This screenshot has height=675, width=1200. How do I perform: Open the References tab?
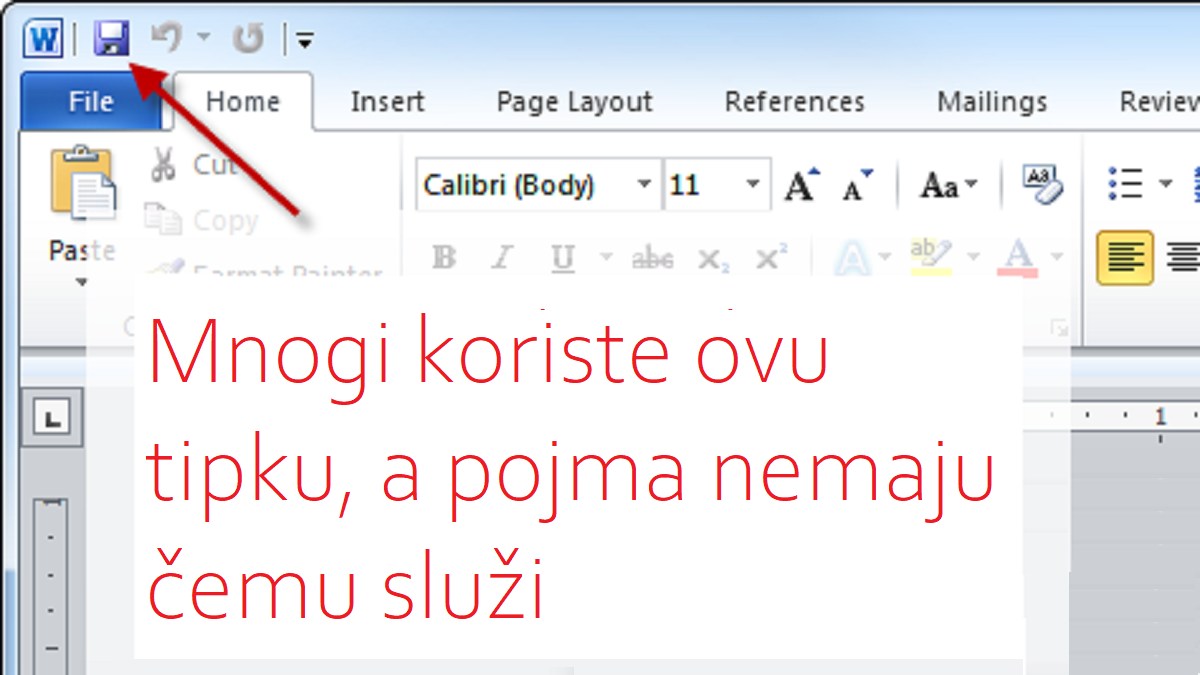pyautogui.click(x=794, y=102)
